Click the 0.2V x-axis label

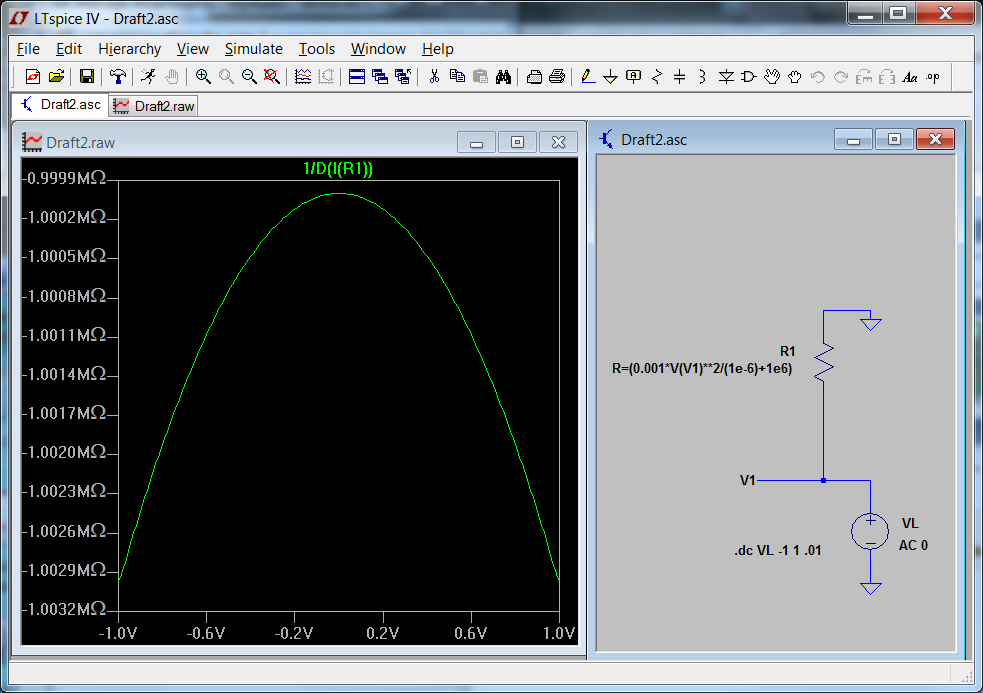click(x=382, y=633)
